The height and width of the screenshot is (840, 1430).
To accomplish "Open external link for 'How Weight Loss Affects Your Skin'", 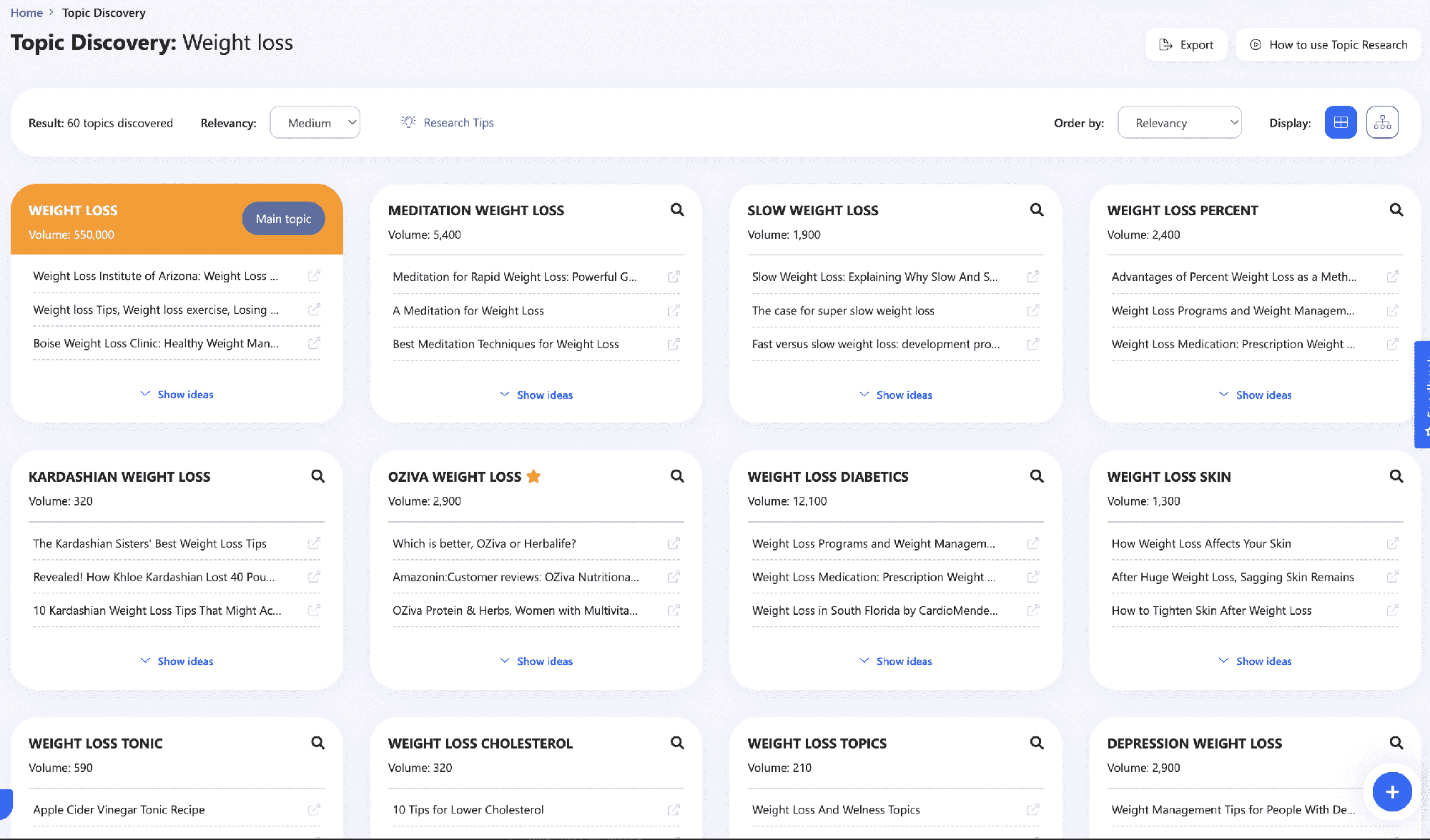I will [1392, 544].
